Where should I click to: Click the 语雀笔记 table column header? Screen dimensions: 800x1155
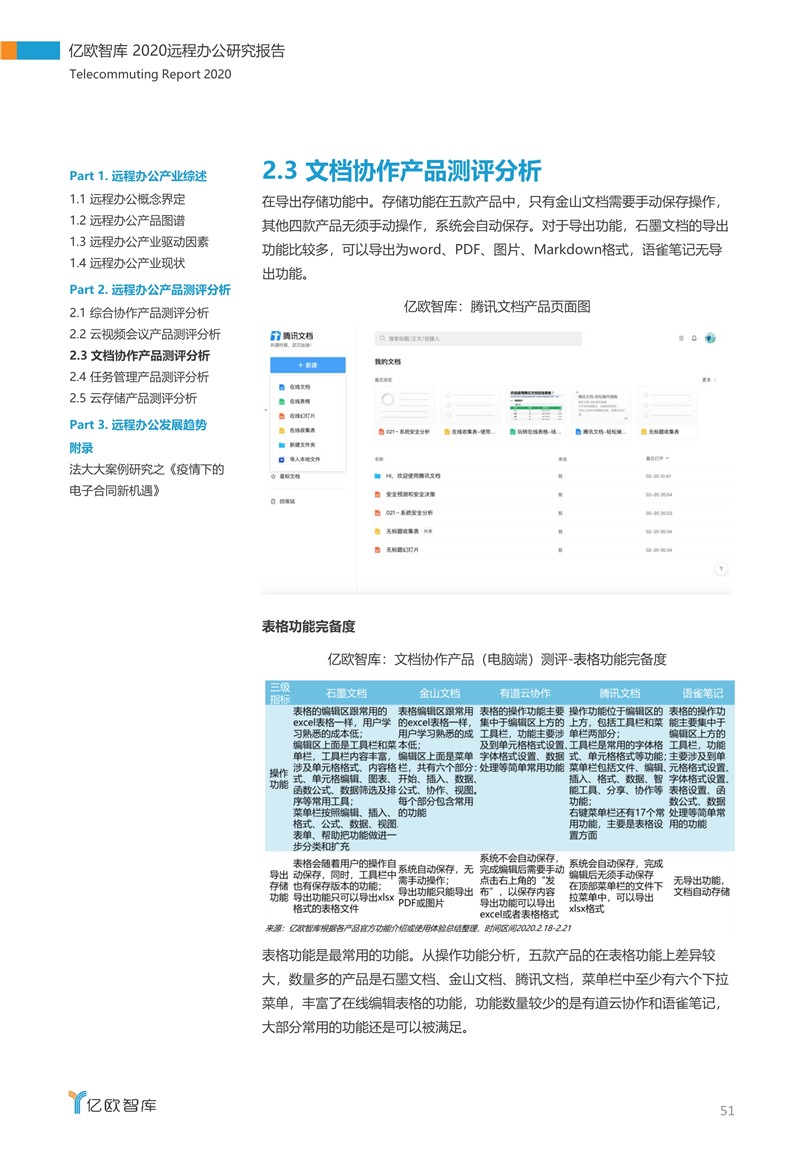pos(703,693)
